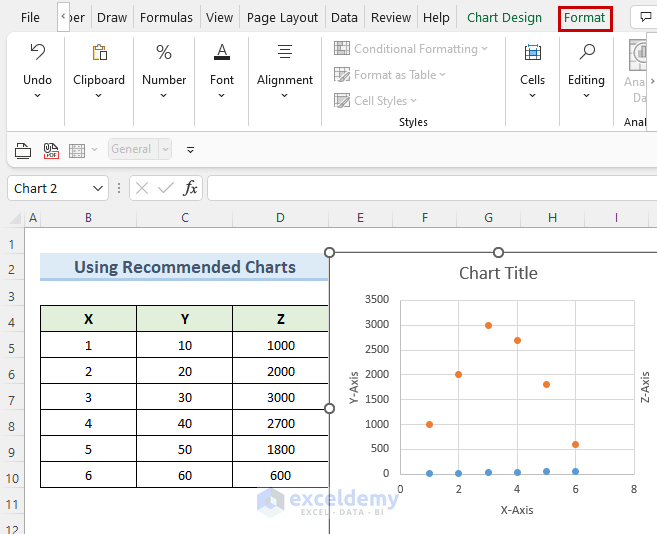Switch to the Data tab
This screenshot has height=534, width=657.
(344, 18)
